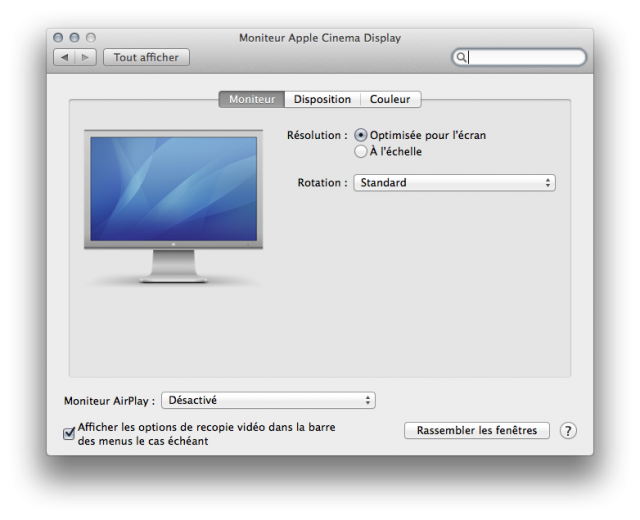Open the Moniteur AirPlay Désactivé dropdown
This screenshot has height=520, width=640.
coord(268,400)
